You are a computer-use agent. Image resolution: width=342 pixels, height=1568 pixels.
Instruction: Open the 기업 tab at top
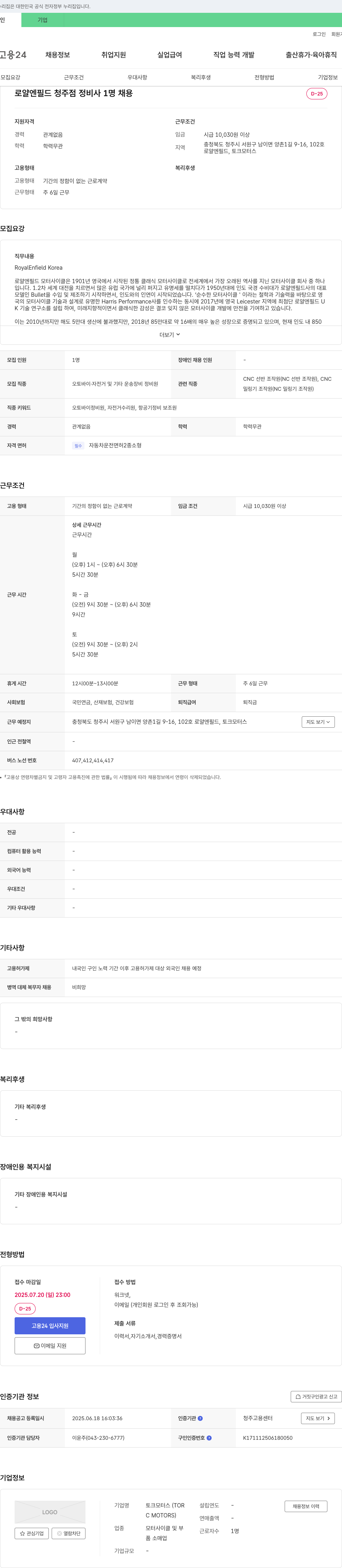coord(43,20)
